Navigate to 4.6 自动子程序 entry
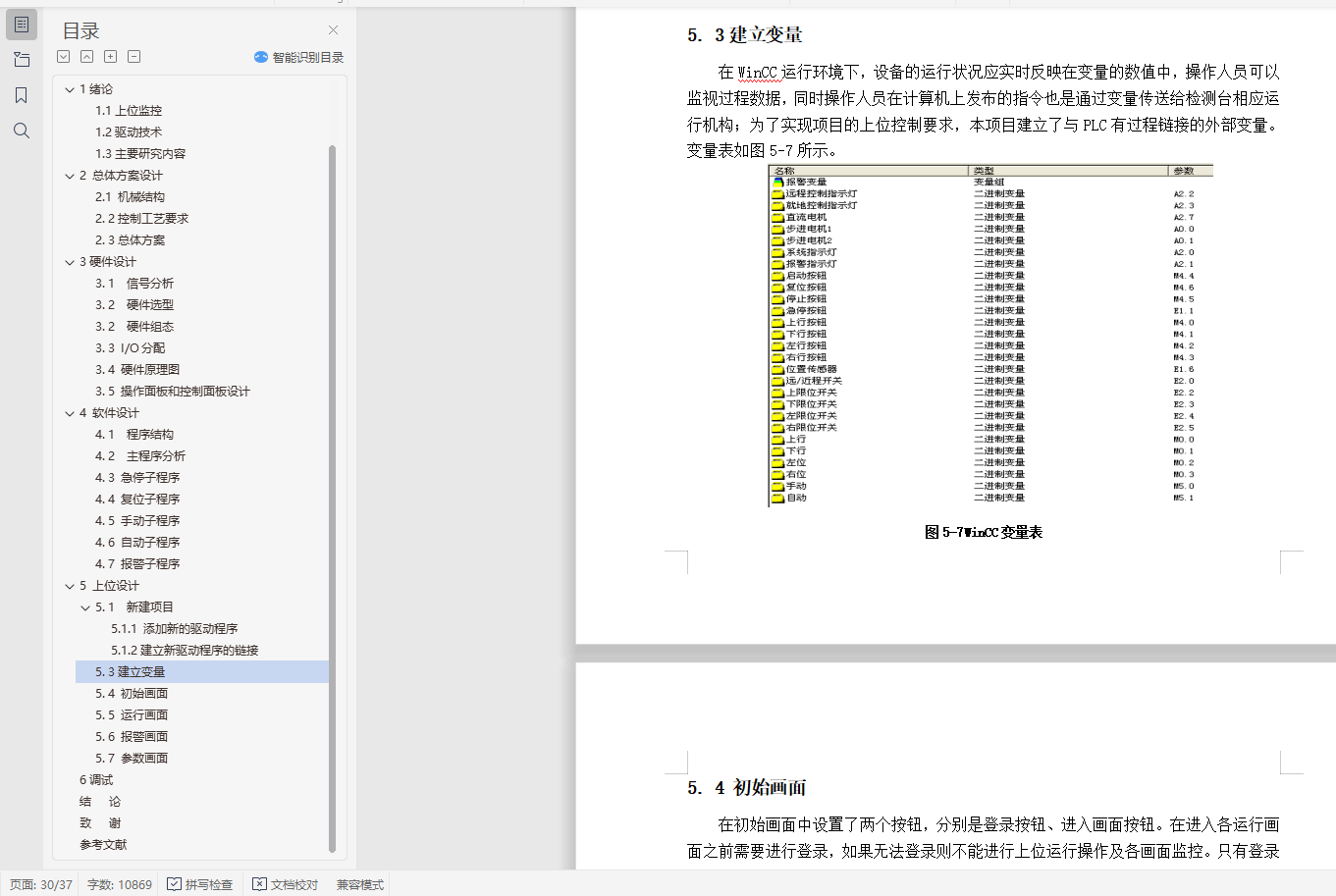1336x896 pixels. pos(137,543)
